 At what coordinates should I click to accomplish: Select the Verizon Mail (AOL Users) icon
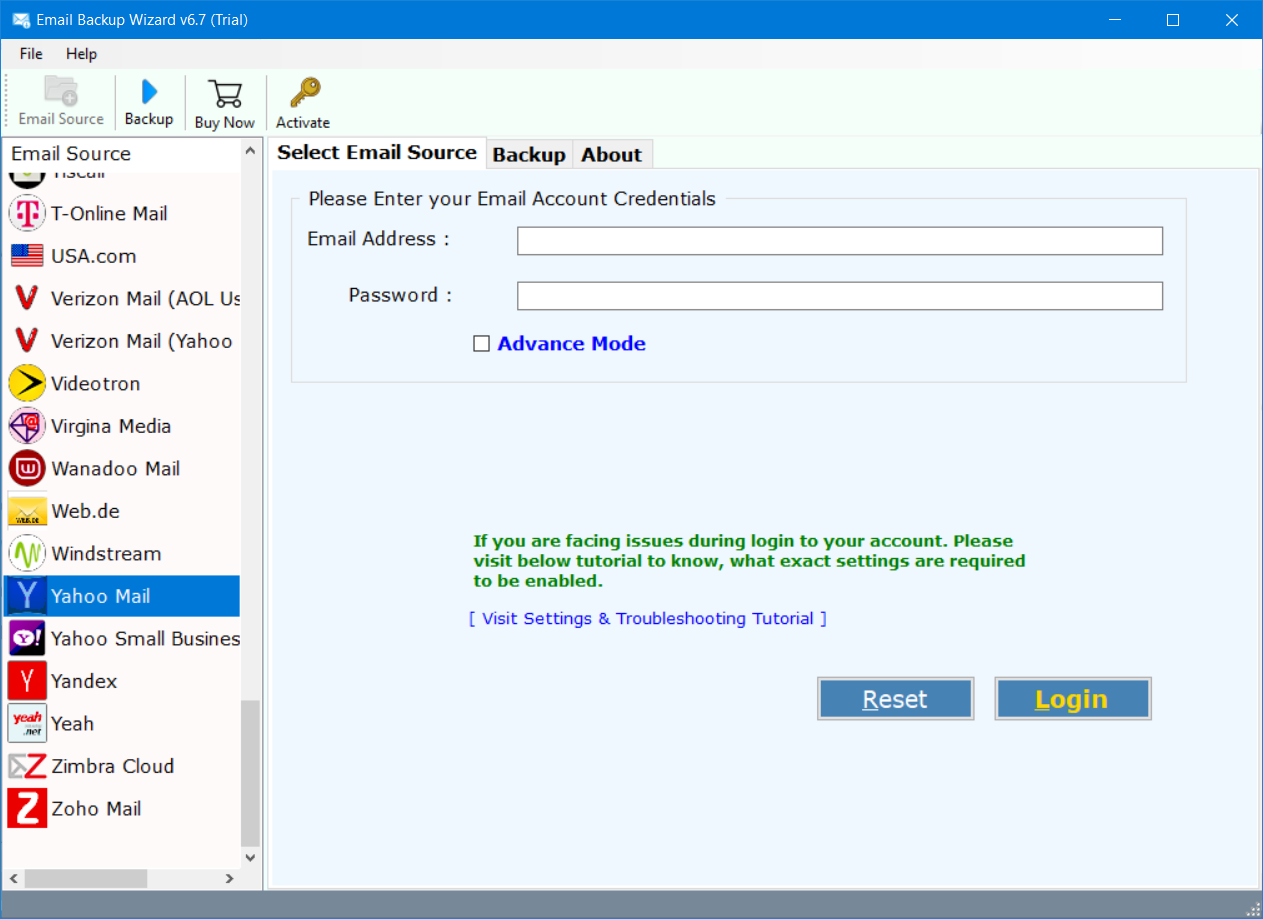(x=27, y=298)
